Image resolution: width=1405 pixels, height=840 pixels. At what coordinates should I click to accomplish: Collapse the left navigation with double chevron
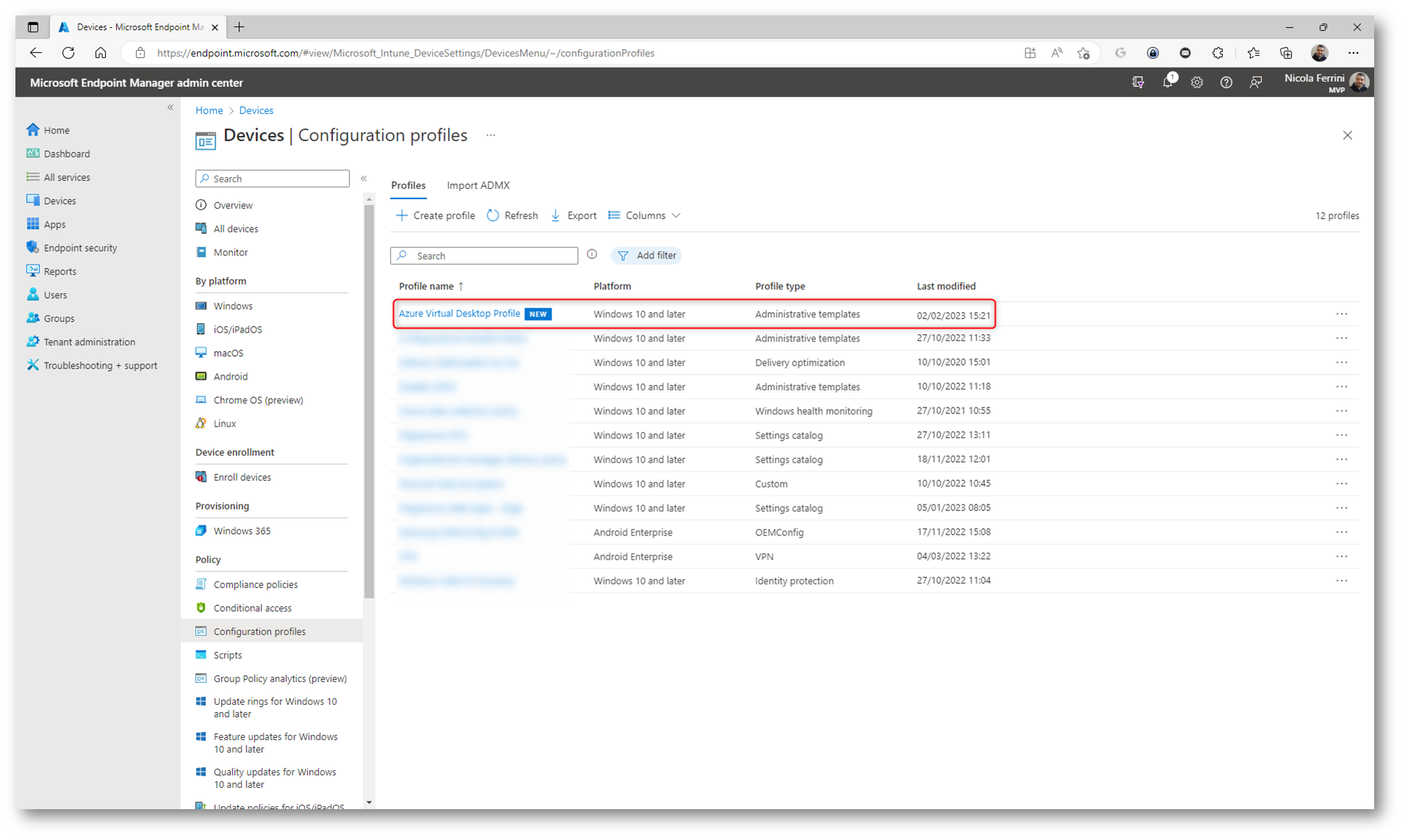[170, 107]
